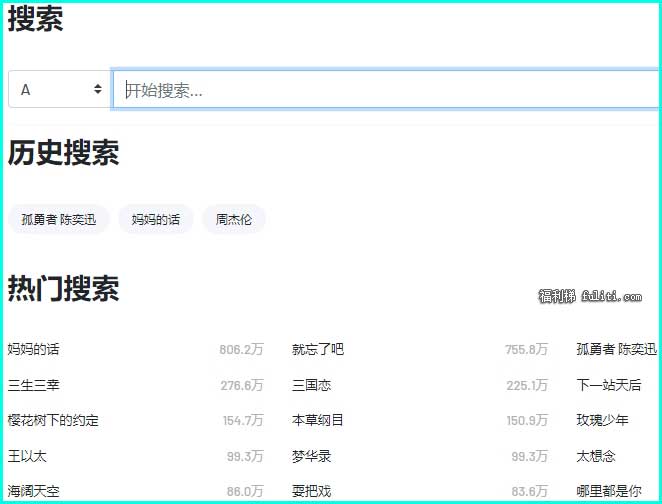Open hot search 王以太
Viewport: 662px width, 504px height.
click(27, 456)
